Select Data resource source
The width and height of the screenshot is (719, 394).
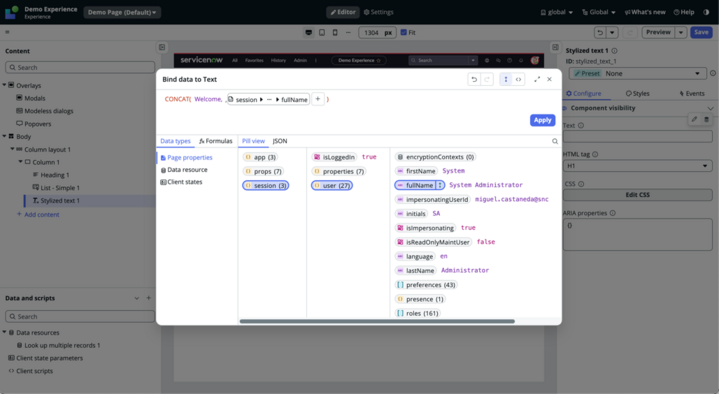coord(184,170)
